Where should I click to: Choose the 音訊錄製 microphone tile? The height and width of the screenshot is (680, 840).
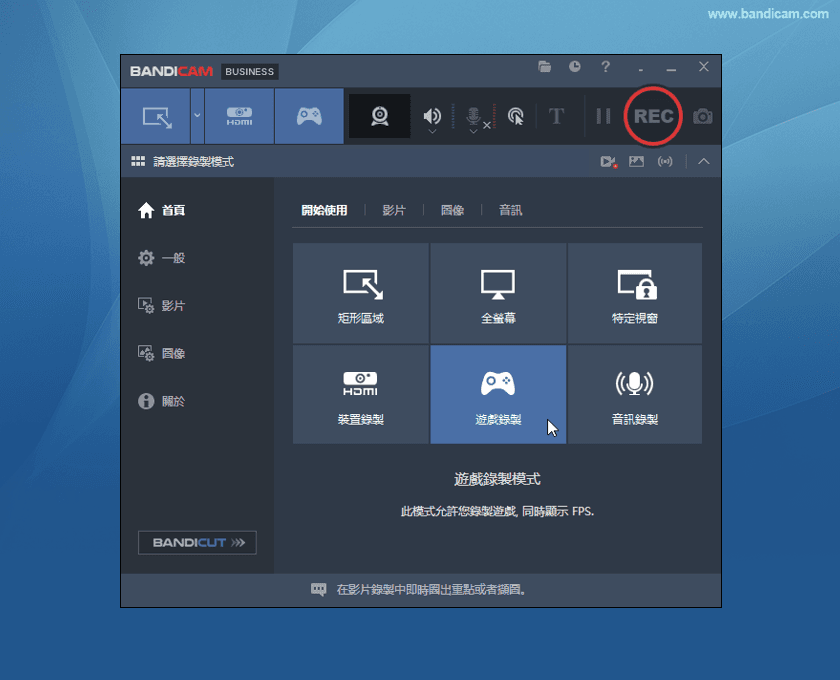(x=635, y=394)
